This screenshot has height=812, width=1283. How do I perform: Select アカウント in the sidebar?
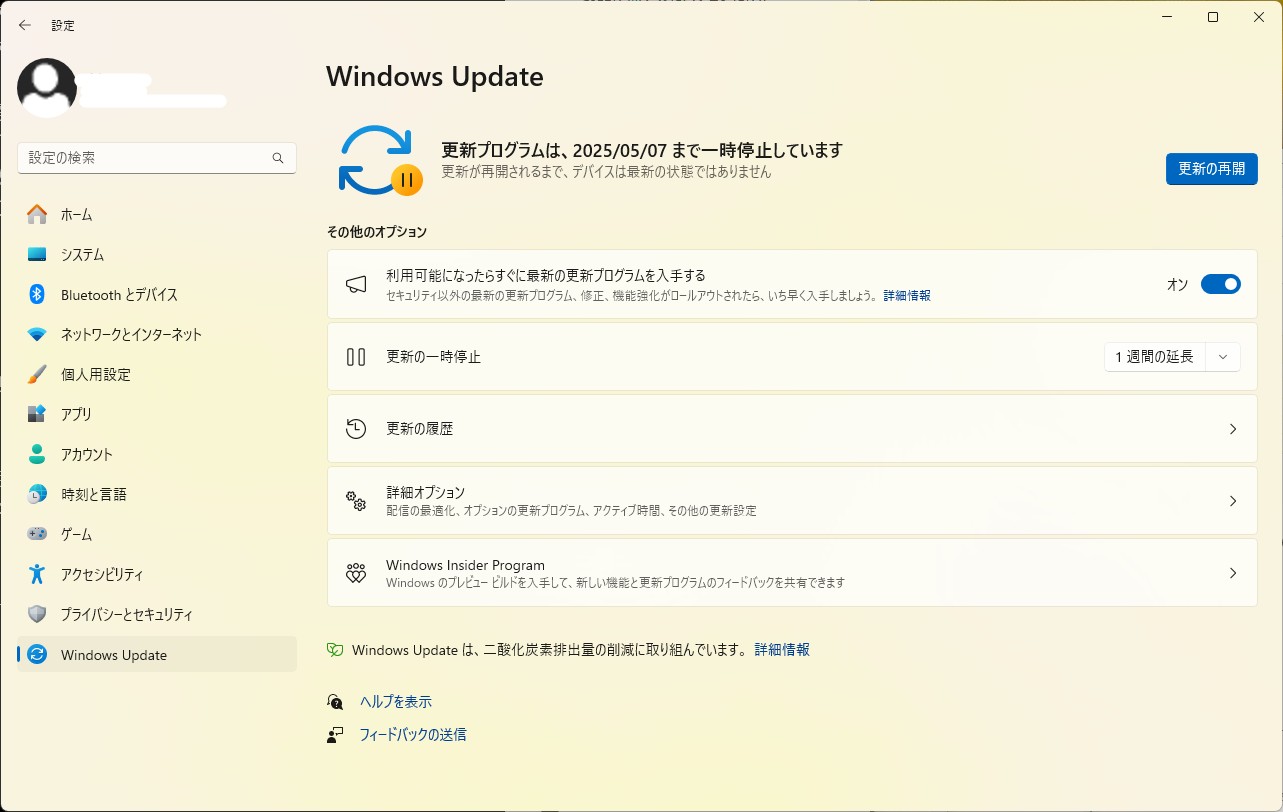[157, 454]
